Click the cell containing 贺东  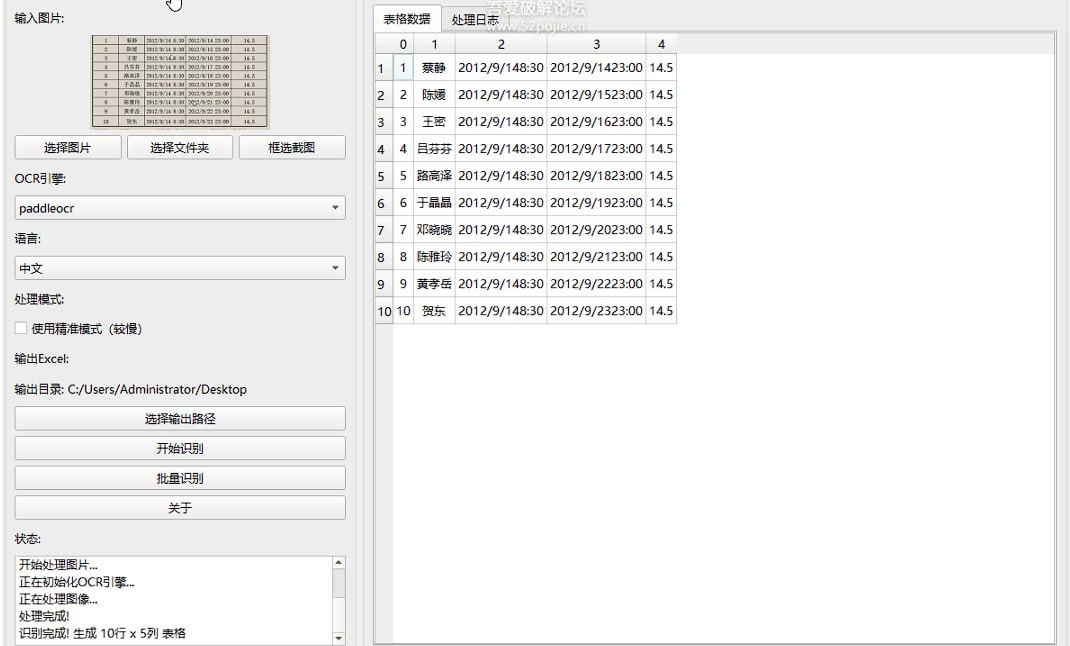click(434, 311)
